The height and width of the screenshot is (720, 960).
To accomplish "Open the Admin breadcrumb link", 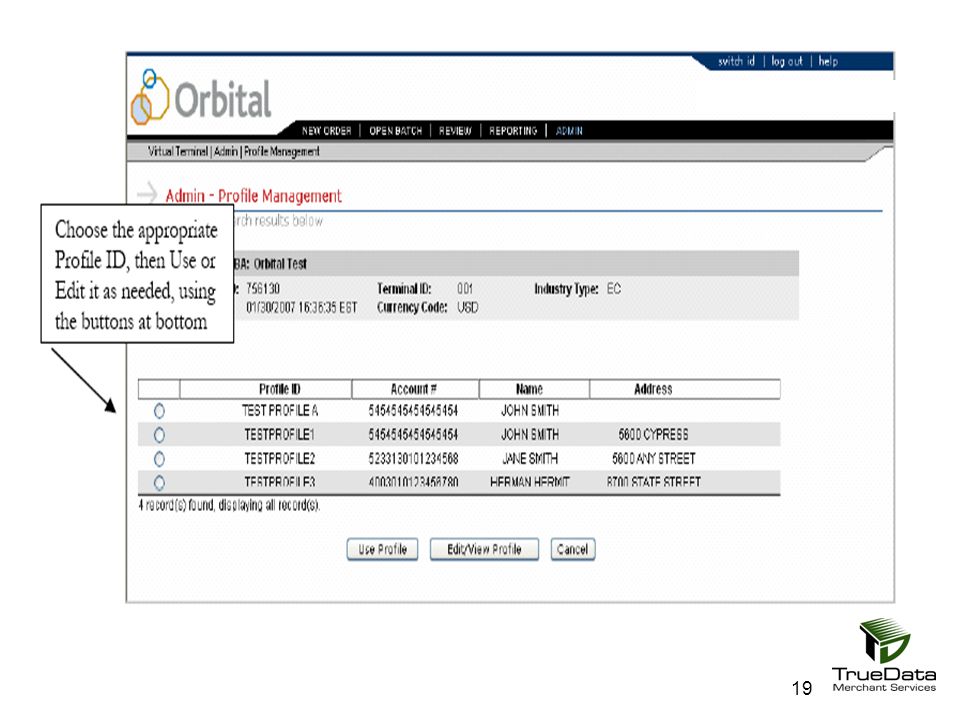I will [x=226, y=151].
